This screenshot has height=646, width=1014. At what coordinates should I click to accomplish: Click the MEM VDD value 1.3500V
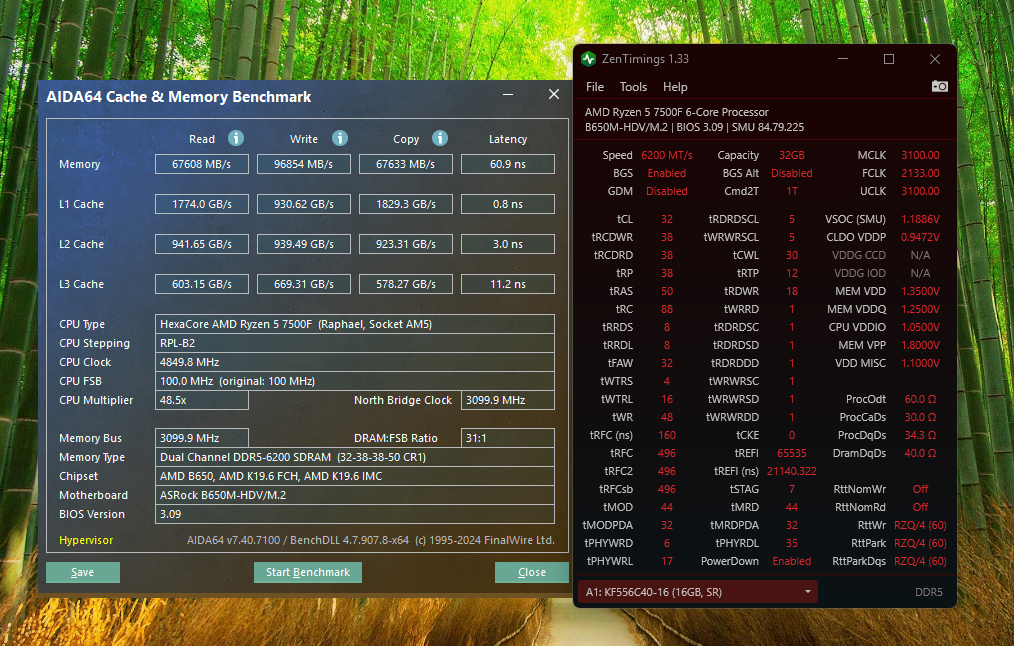tap(920, 291)
